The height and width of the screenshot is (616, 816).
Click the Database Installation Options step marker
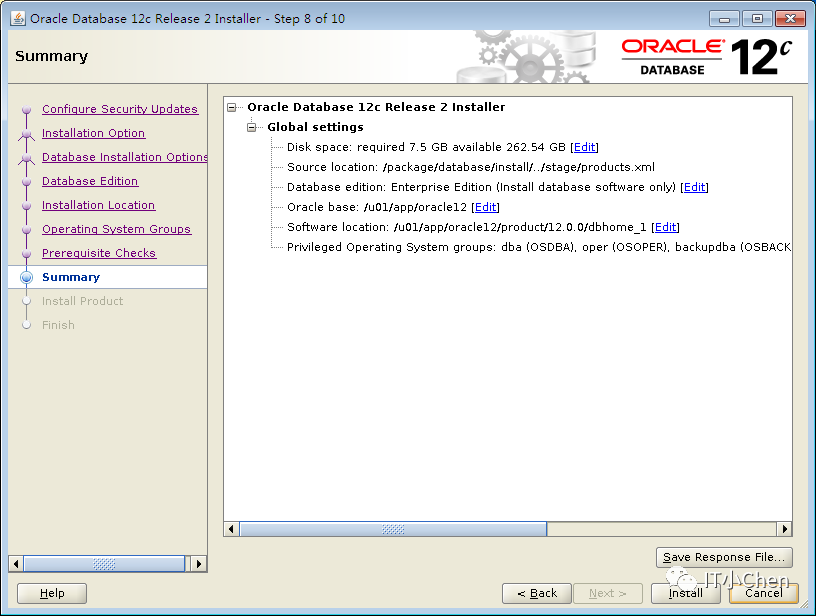coord(27,158)
